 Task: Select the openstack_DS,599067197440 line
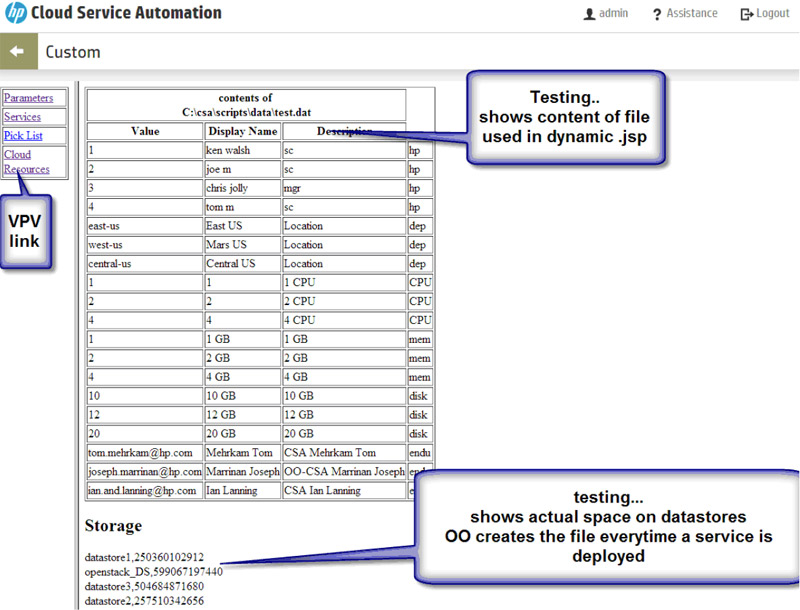(x=154, y=572)
